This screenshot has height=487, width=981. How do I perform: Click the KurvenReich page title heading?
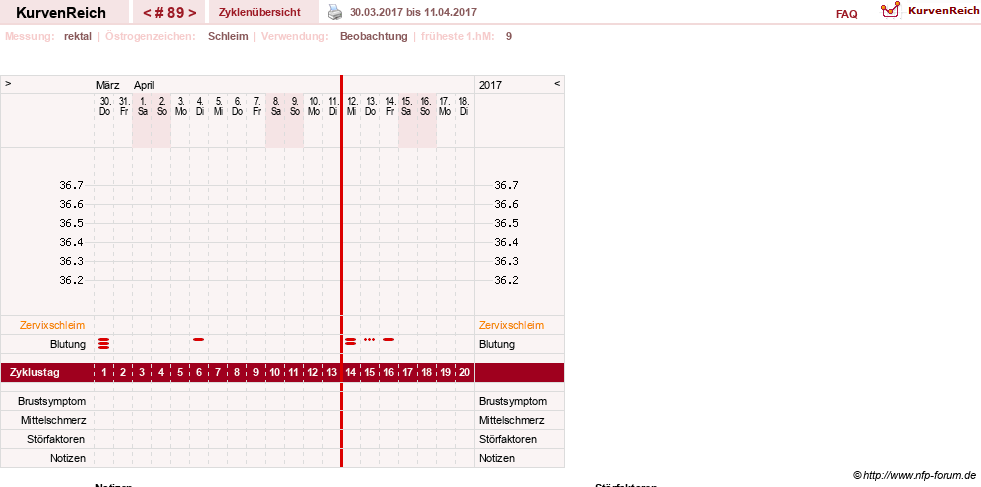coord(61,13)
